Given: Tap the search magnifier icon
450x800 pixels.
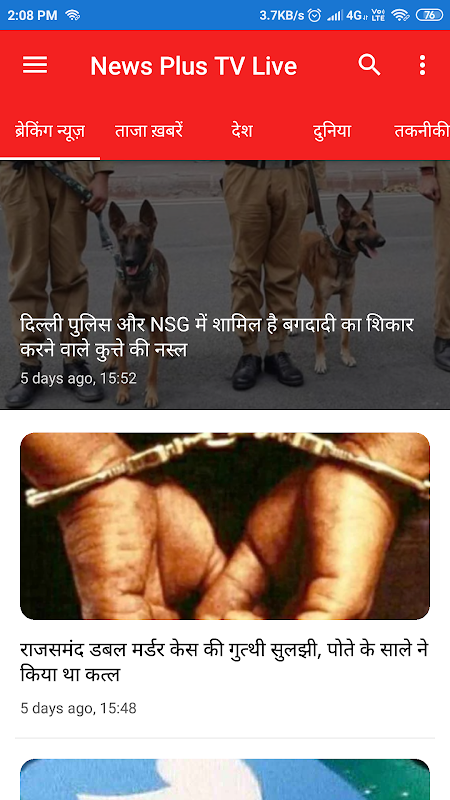Looking at the screenshot, I should [369, 65].
